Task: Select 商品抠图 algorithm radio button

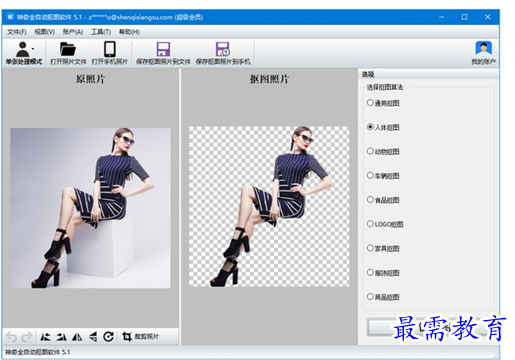Action: point(370,296)
